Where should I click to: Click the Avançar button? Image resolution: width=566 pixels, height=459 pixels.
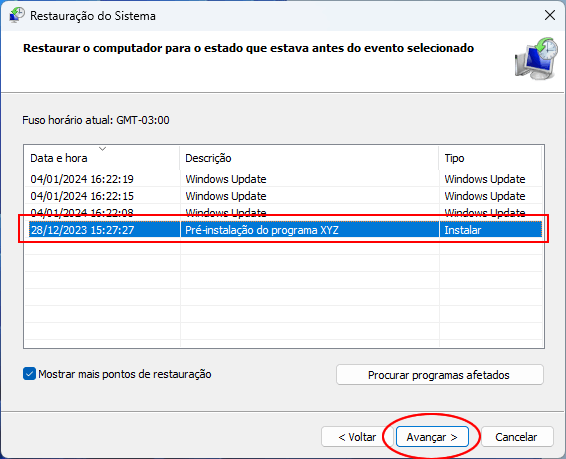[x=432, y=437]
